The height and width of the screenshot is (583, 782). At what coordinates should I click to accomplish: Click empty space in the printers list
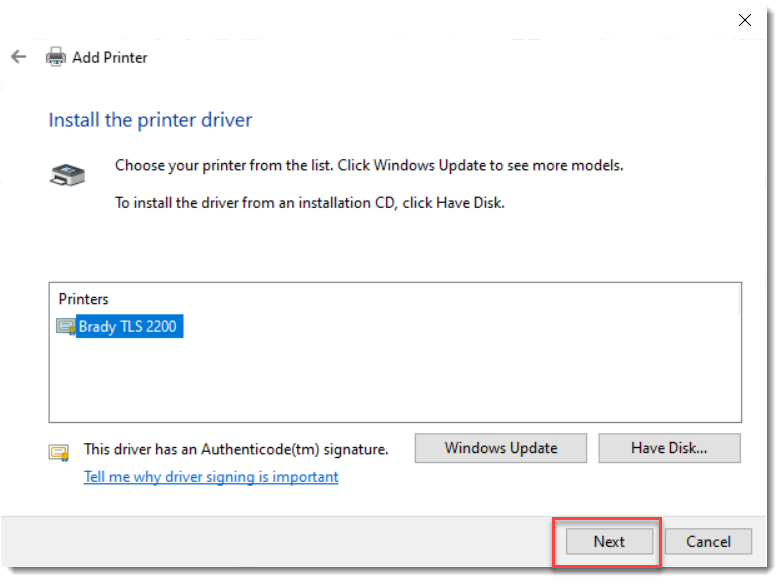coord(400,380)
